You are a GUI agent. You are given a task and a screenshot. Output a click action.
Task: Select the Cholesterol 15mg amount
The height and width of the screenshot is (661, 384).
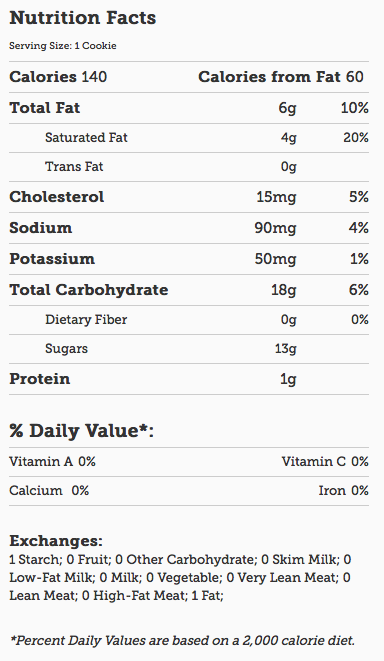point(277,197)
